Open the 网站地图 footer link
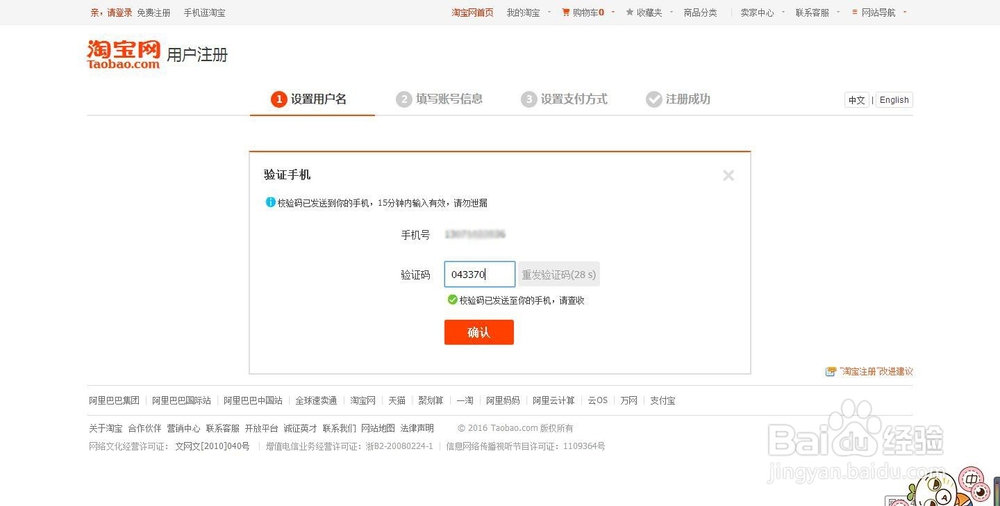The height and width of the screenshot is (506, 1000). 378,428
